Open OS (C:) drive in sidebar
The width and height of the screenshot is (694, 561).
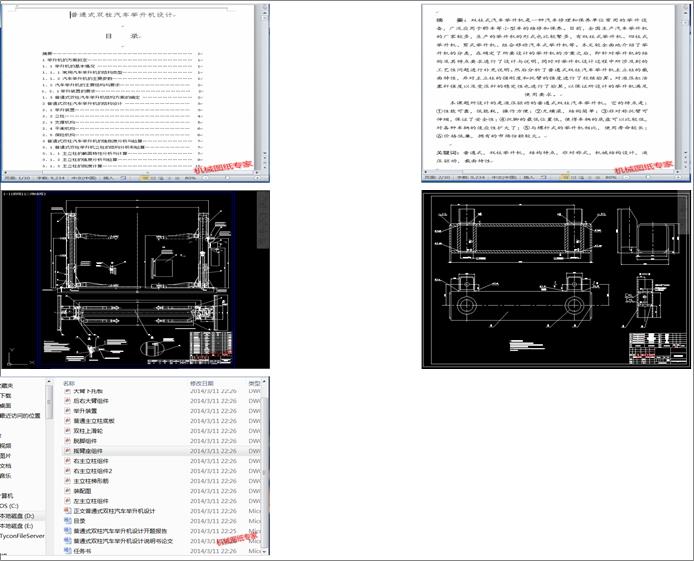pyautogui.click(x=9, y=506)
